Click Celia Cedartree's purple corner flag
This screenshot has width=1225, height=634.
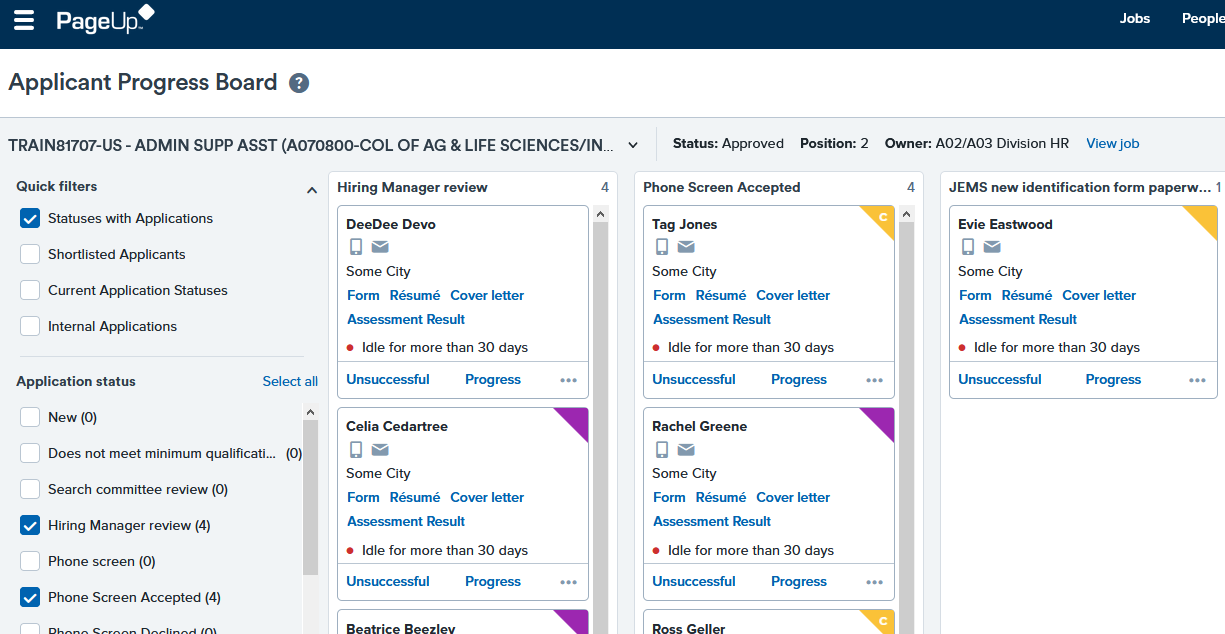576,420
